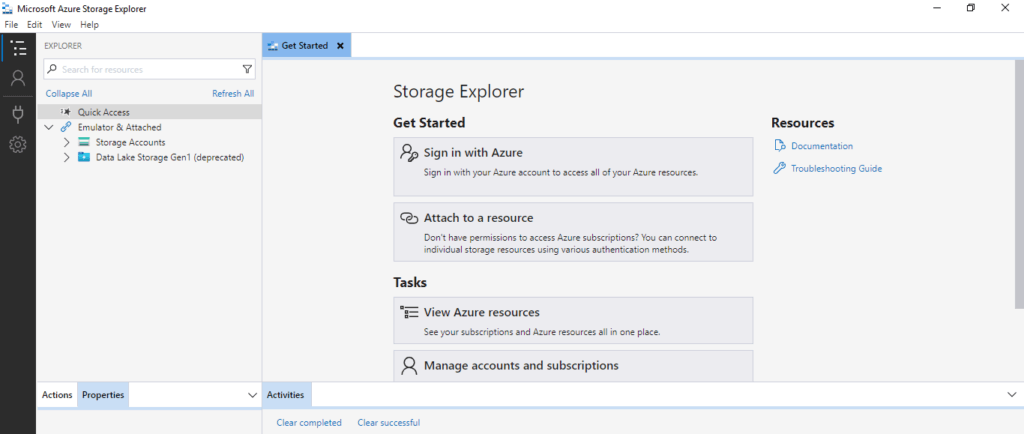
Task: Click Manage accounts and subscriptions card
Action: 573,366
